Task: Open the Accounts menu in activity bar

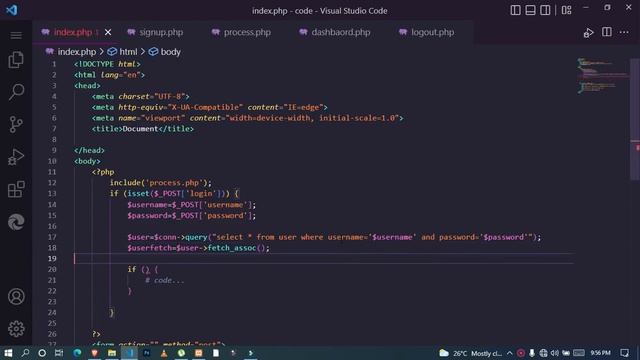Action: coord(16,297)
